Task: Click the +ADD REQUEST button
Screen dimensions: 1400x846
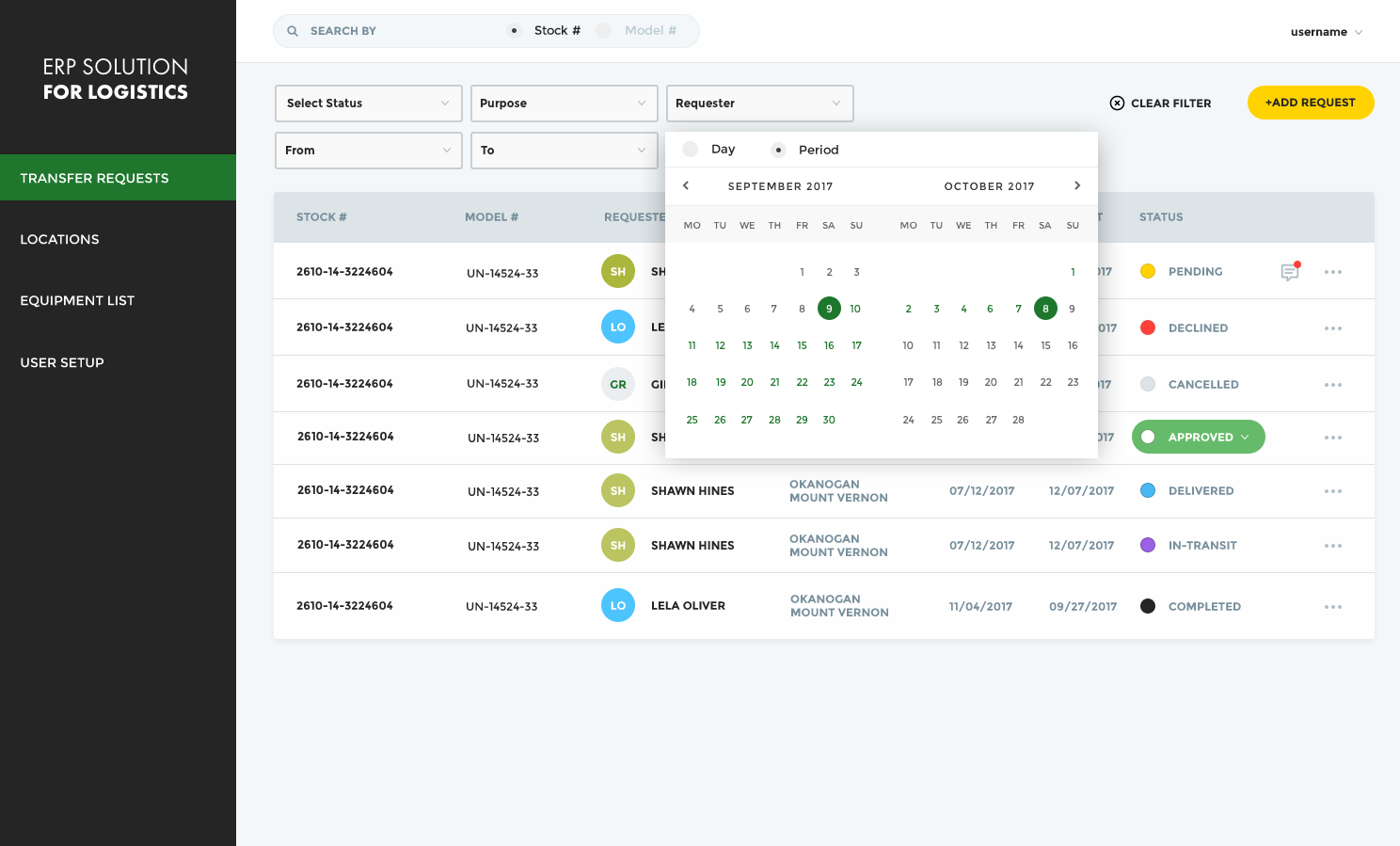Action: coord(1311,103)
